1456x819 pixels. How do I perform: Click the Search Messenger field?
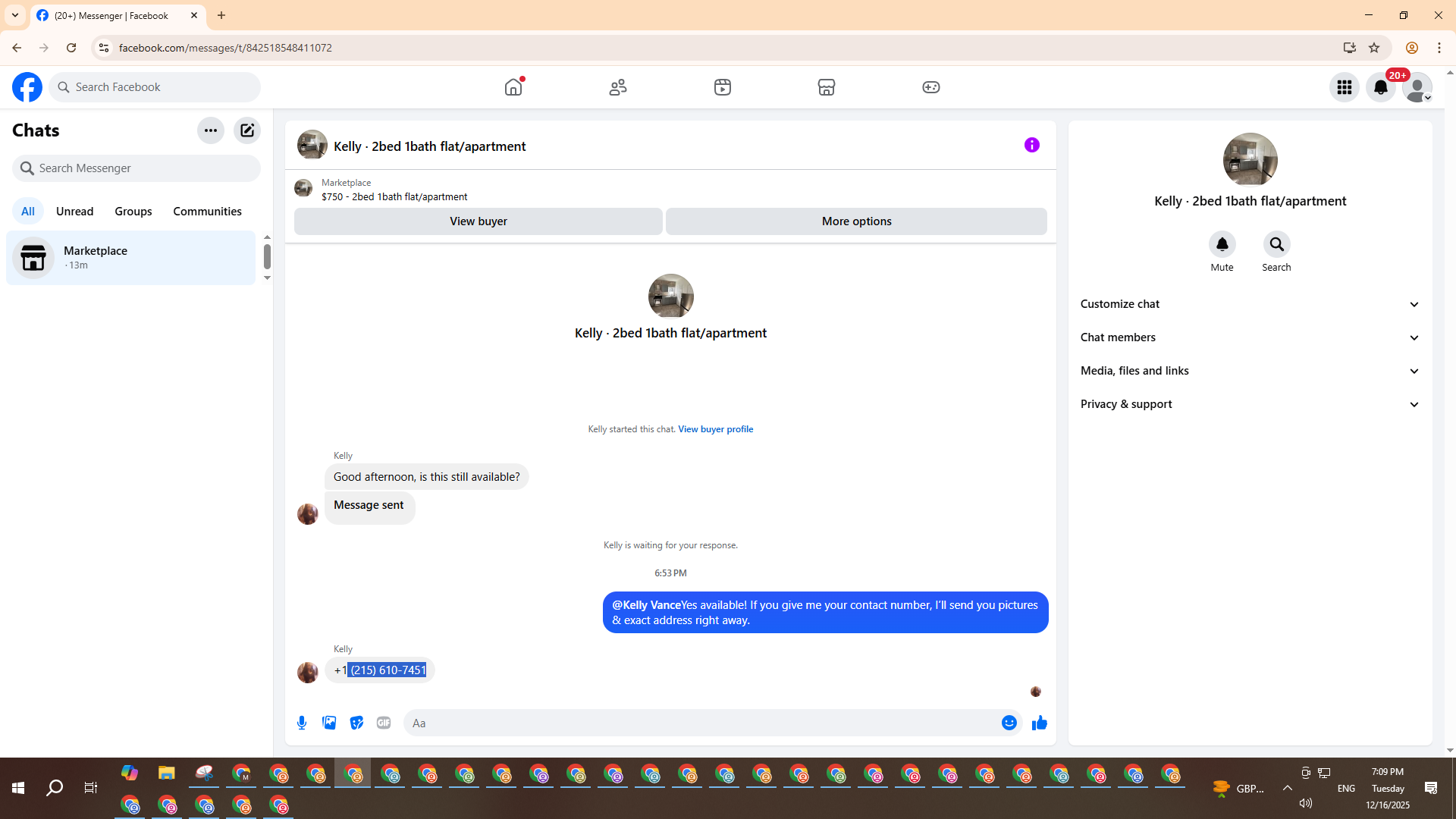pos(136,168)
